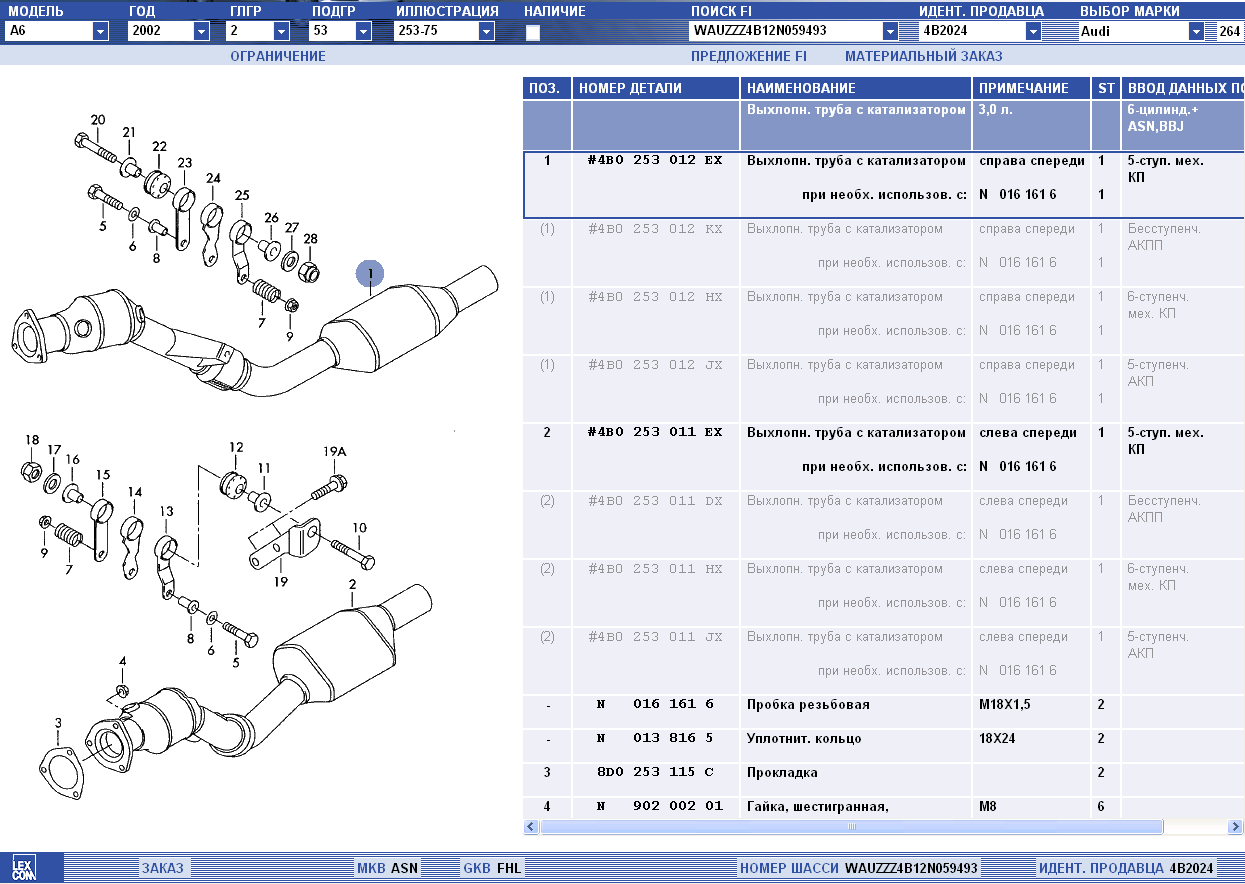Open МАТЕРИАЛЬНЫЙ ЗАКАЗ
1245x884 pixels.
[x=924, y=57]
